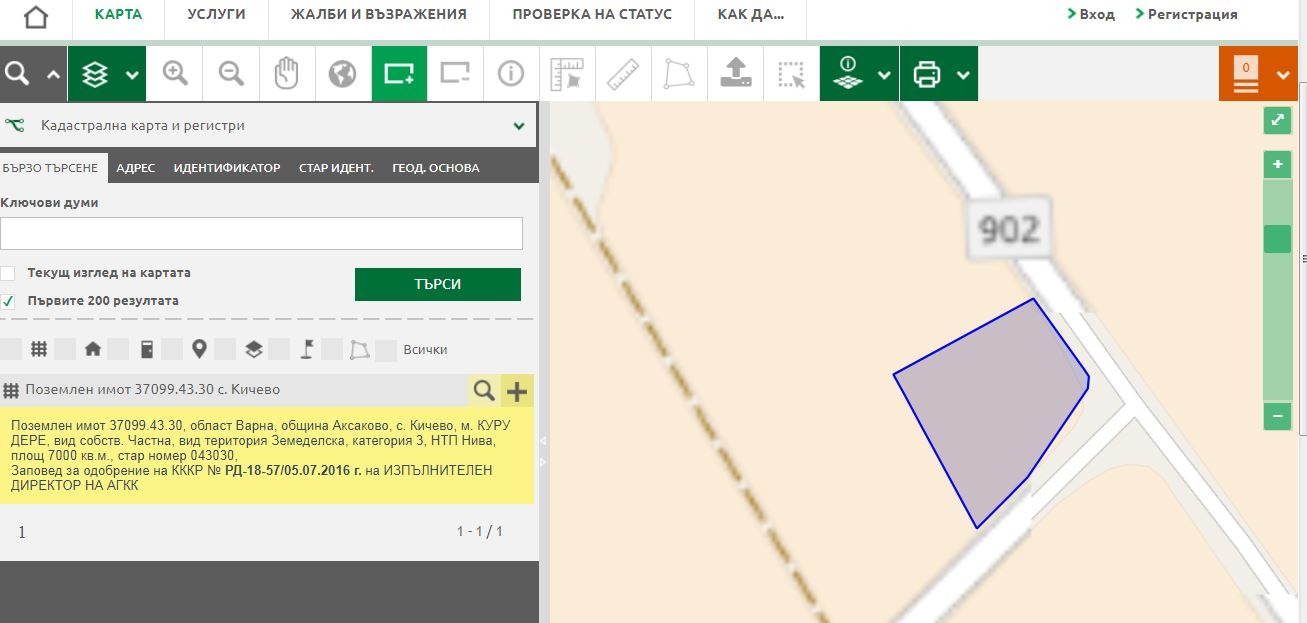Open the layers dropdown arrow
The width and height of the screenshot is (1307, 623).
pyautogui.click(x=132, y=75)
